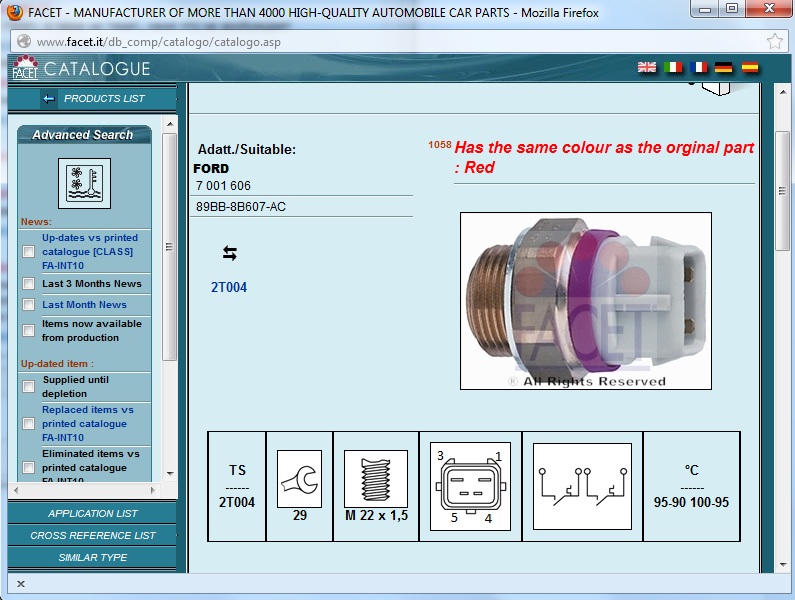Select Ford reference 7 001 606
Image resolution: width=795 pixels, height=600 pixels.
[224, 186]
